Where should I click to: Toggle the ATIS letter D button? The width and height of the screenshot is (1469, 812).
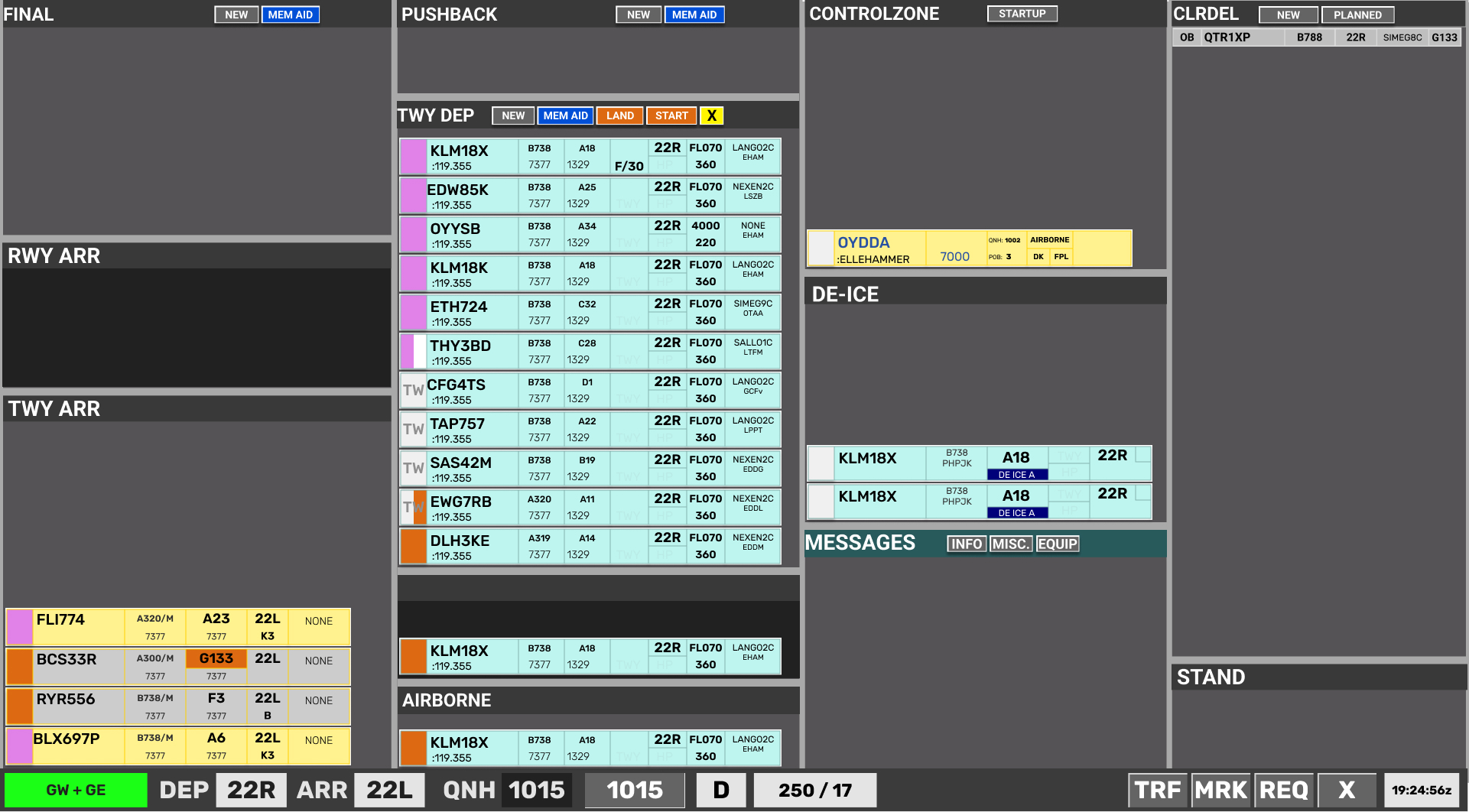[720, 790]
